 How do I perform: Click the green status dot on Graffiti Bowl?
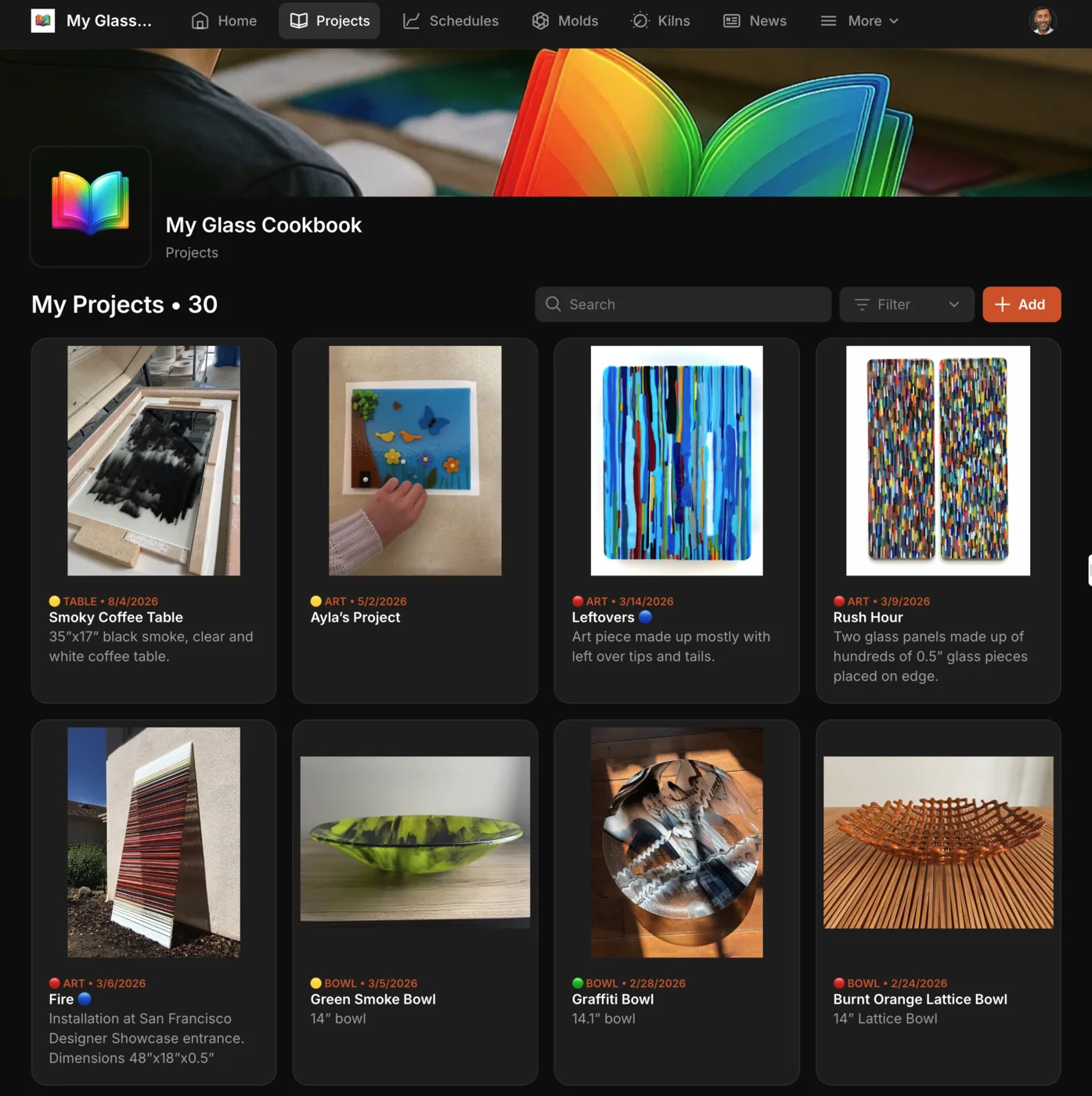tap(578, 983)
